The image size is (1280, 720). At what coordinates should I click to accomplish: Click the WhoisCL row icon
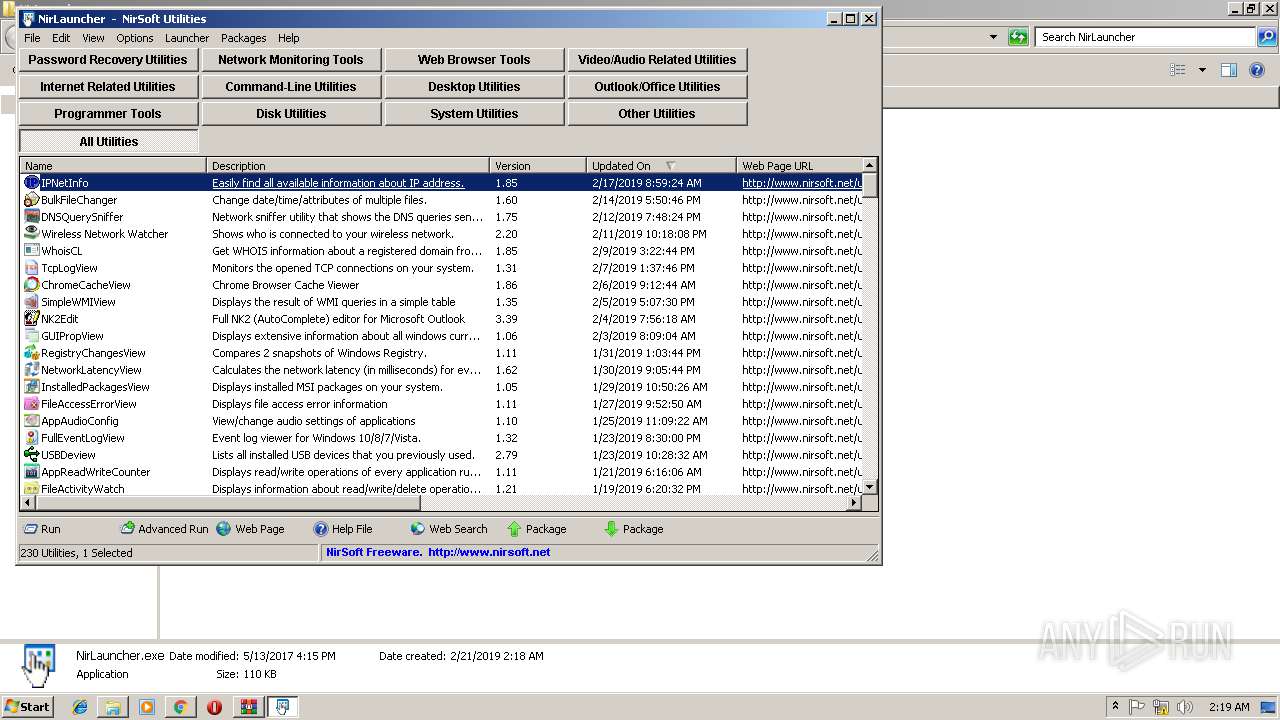[x=32, y=251]
